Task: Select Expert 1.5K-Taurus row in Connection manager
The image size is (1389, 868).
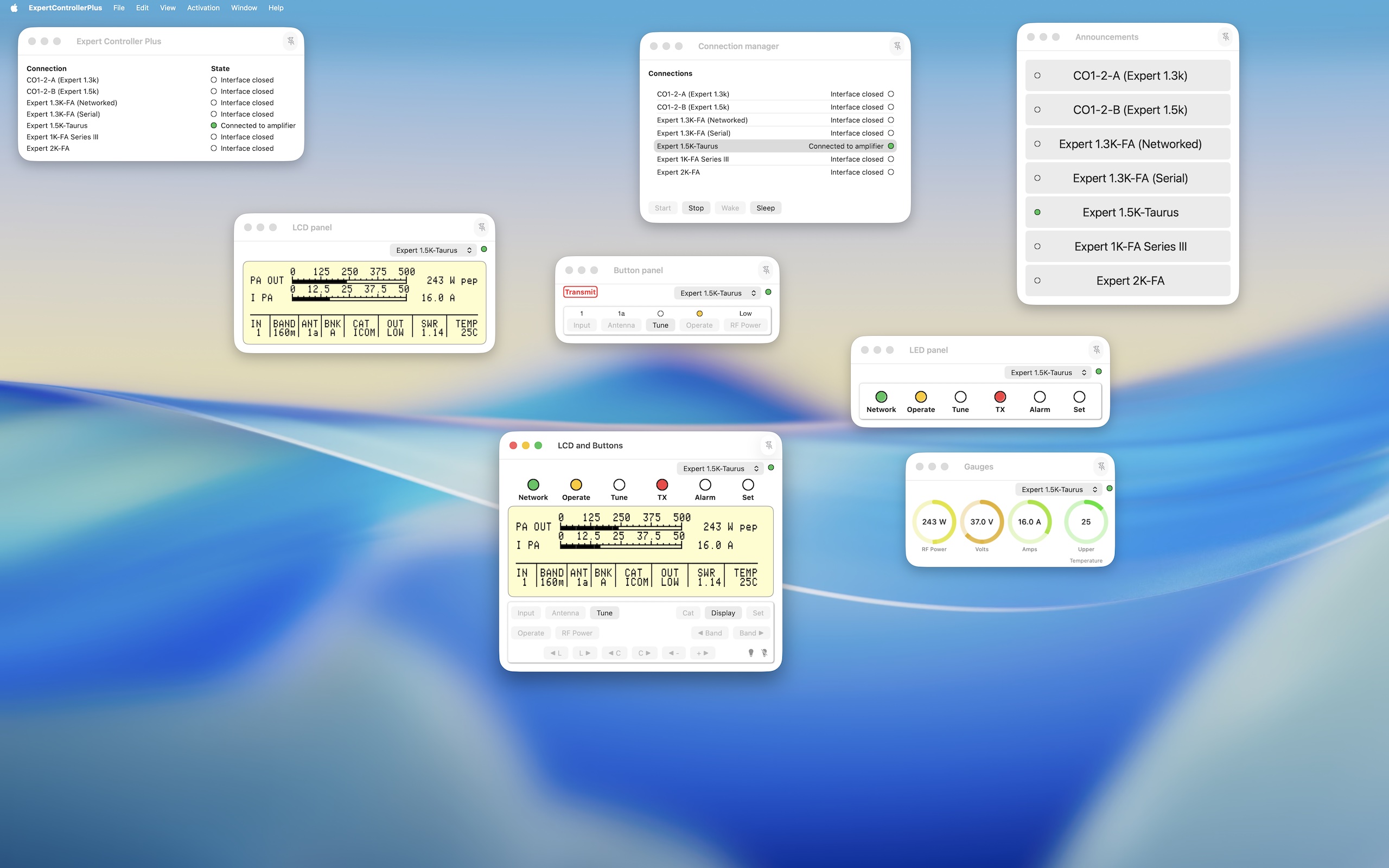Action: click(x=775, y=146)
